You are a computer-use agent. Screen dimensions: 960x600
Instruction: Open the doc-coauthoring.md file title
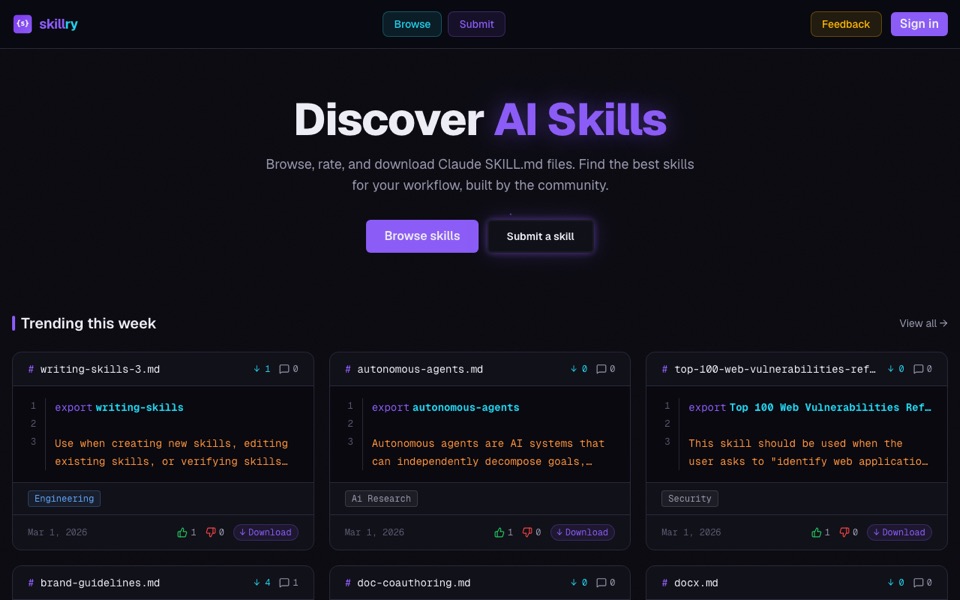click(414, 583)
